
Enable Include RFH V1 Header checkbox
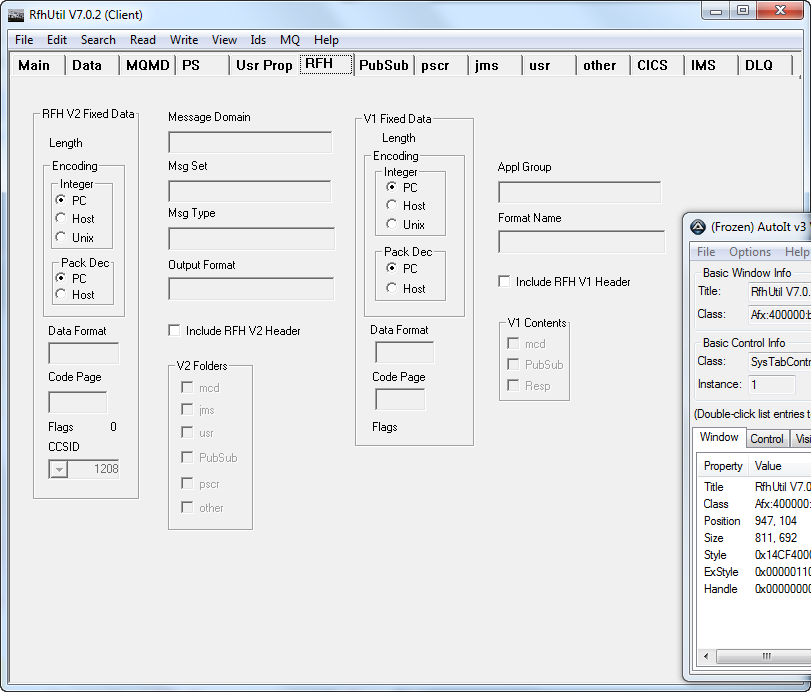504,281
